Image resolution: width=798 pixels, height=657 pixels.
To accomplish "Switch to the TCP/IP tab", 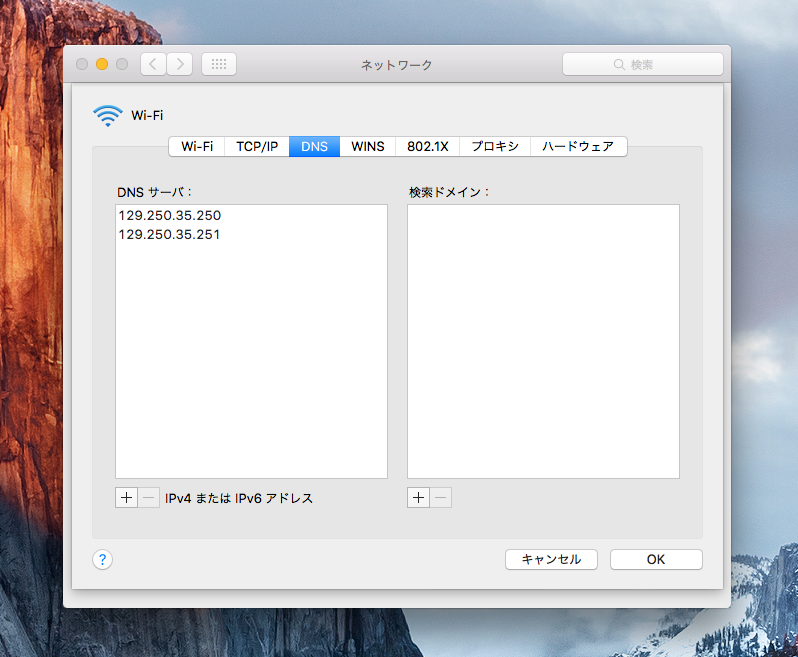I will tap(257, 147).
